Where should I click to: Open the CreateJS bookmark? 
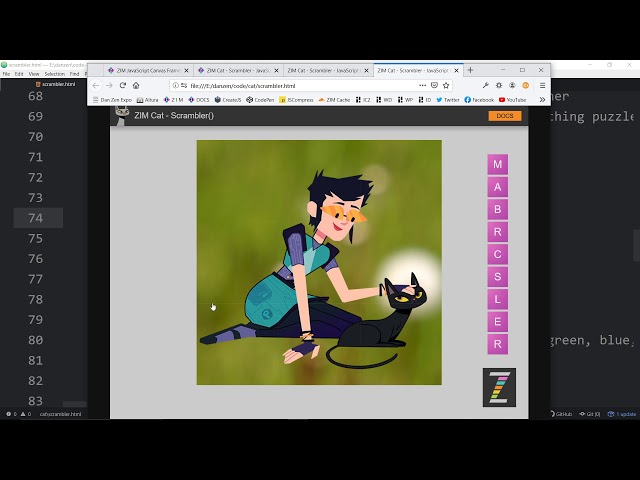[x=228, y=100]
